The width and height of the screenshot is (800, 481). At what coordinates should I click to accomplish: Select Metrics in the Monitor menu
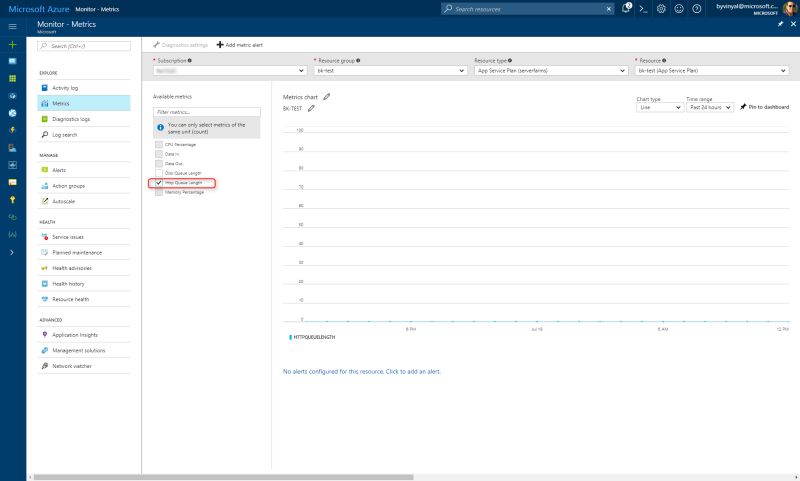(84, 104)
